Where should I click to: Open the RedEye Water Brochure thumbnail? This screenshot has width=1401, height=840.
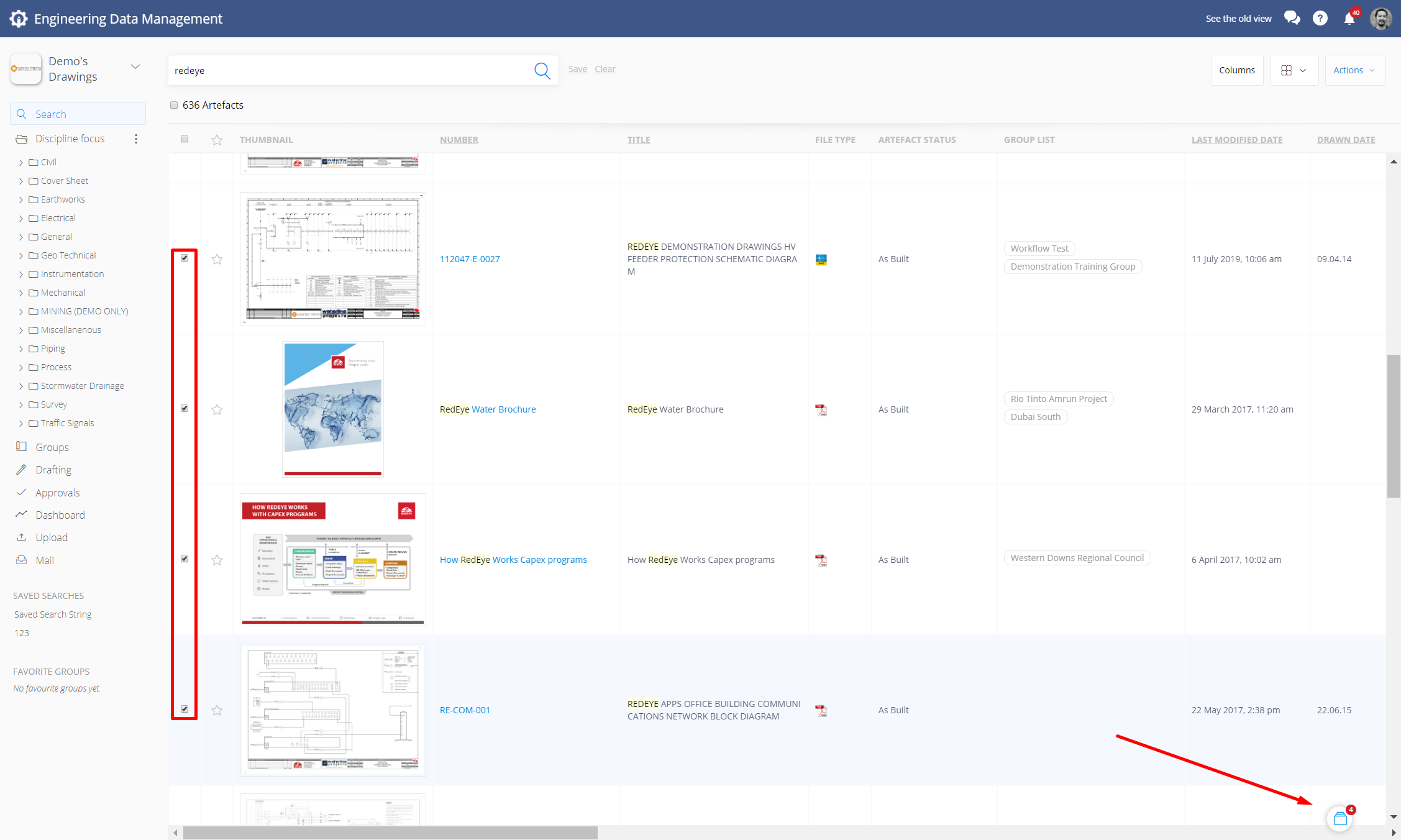click(x=333, y=409)
